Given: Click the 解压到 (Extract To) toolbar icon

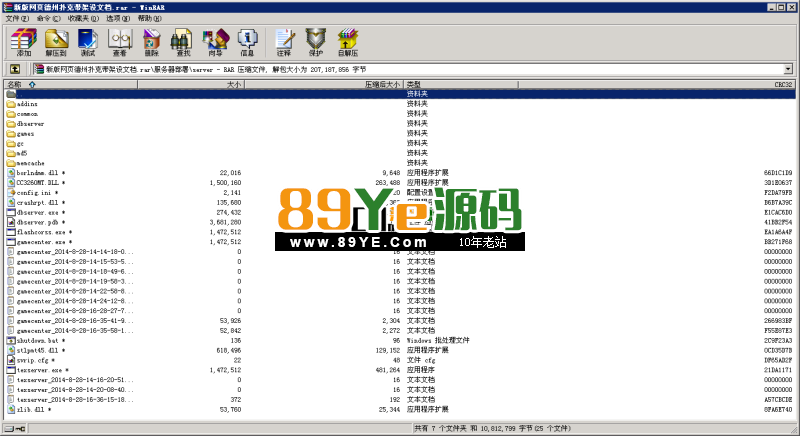Looking at the screenshot, I should point(56,42).
